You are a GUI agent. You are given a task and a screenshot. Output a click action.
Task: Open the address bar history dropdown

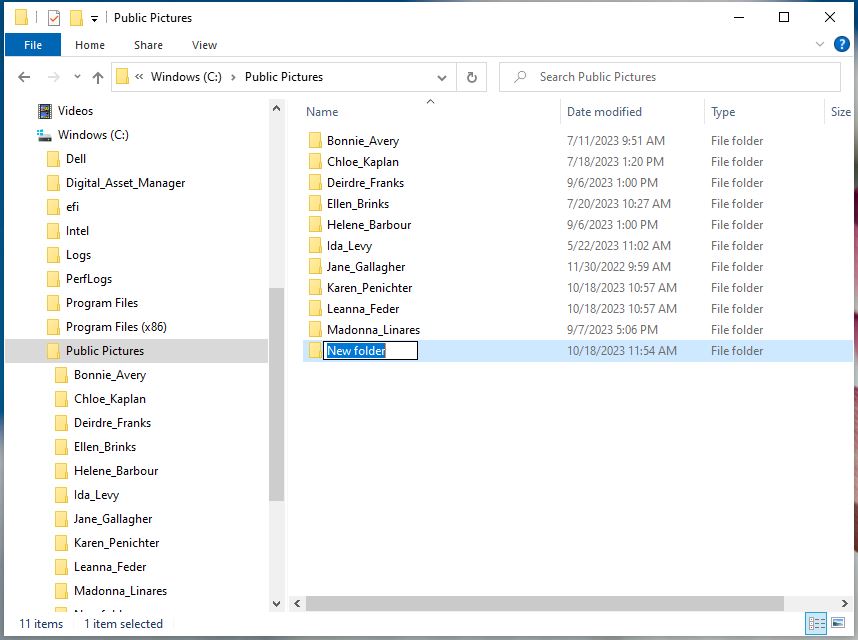[x=442, y=78]
